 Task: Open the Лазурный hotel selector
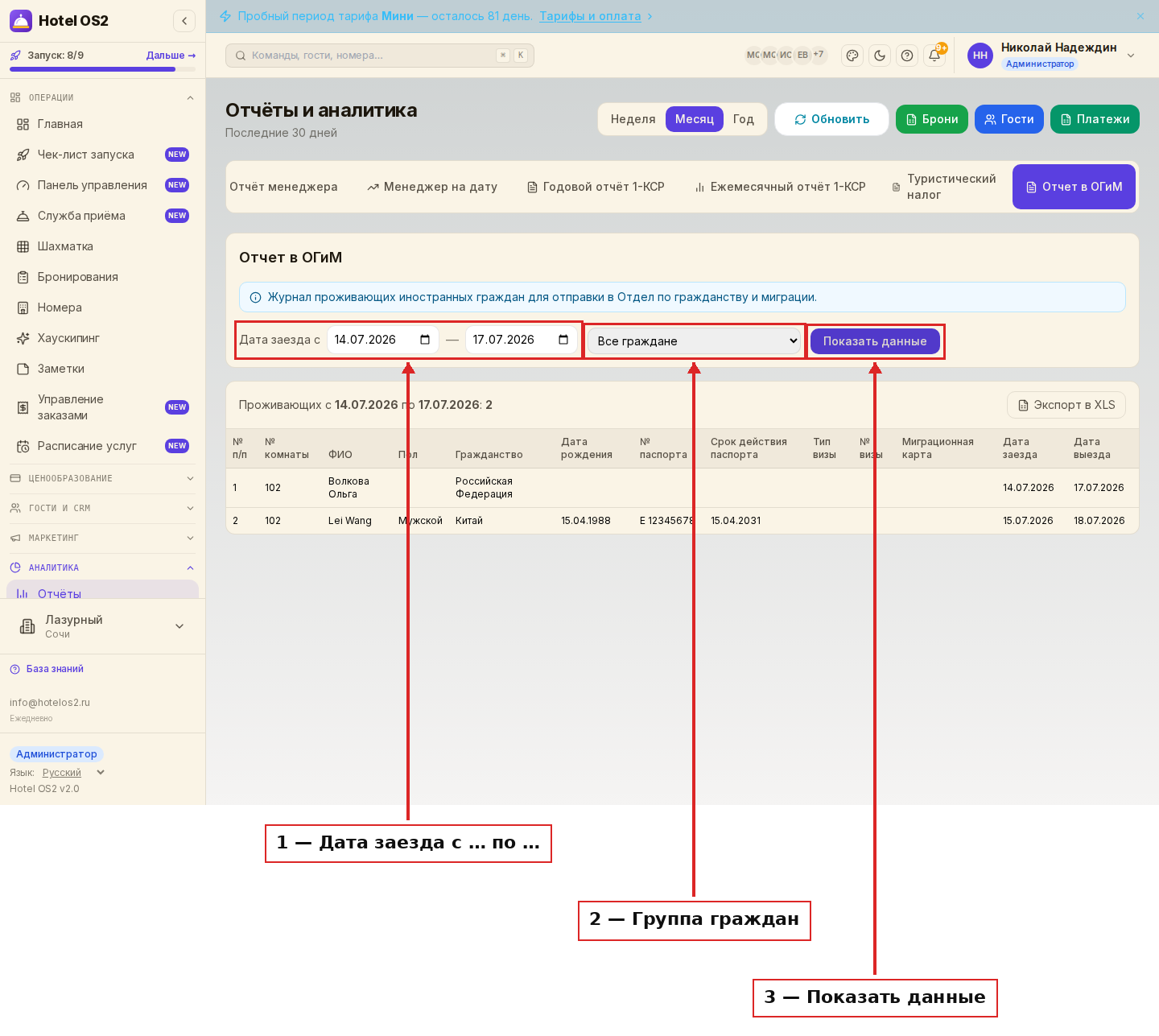(103, 626)
